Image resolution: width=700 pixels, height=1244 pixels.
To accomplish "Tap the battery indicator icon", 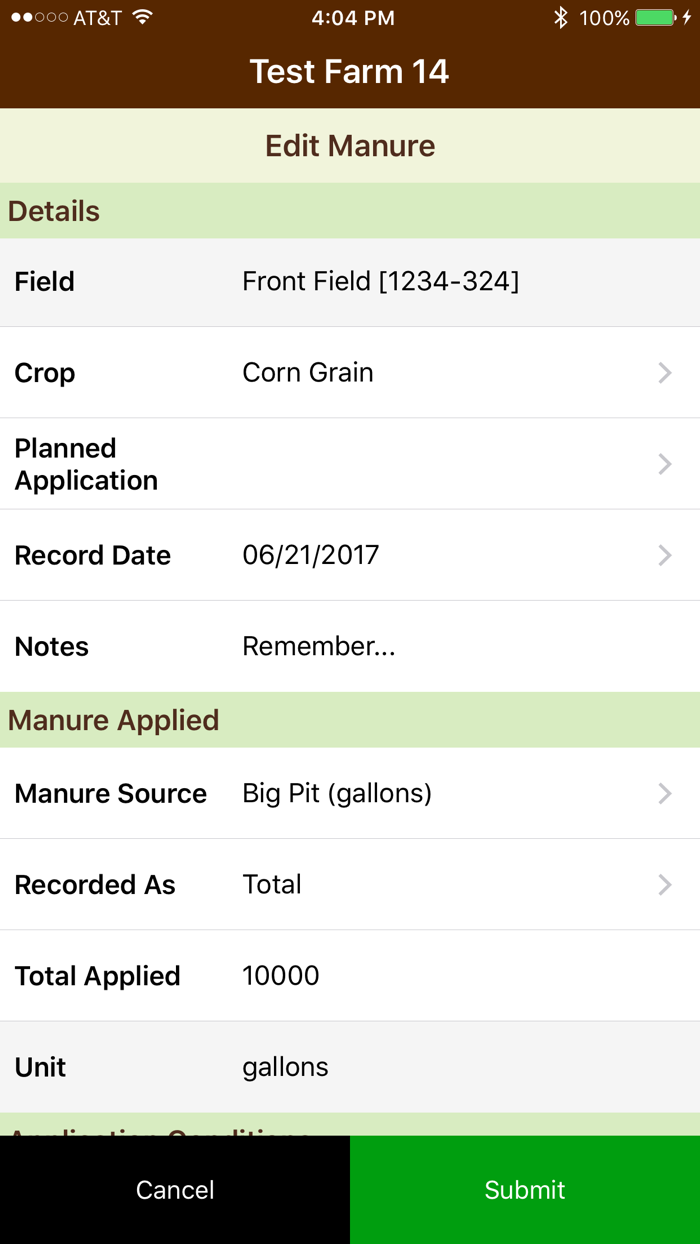I will (656, 18).
